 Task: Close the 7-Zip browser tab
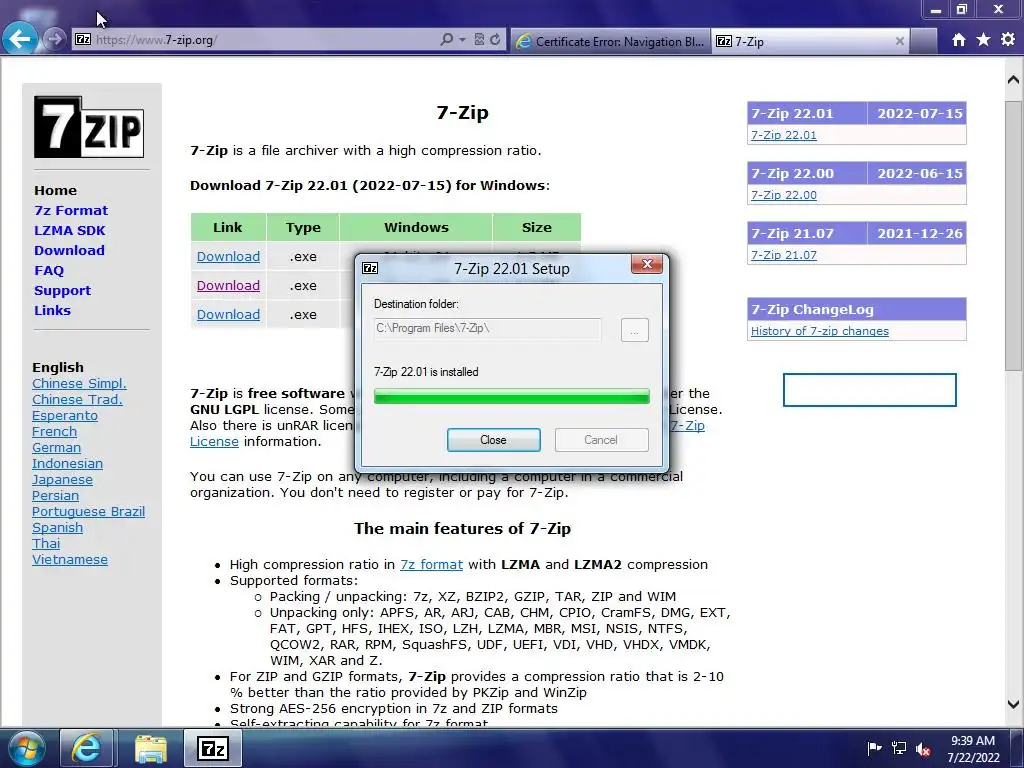(x=900, y=41)
